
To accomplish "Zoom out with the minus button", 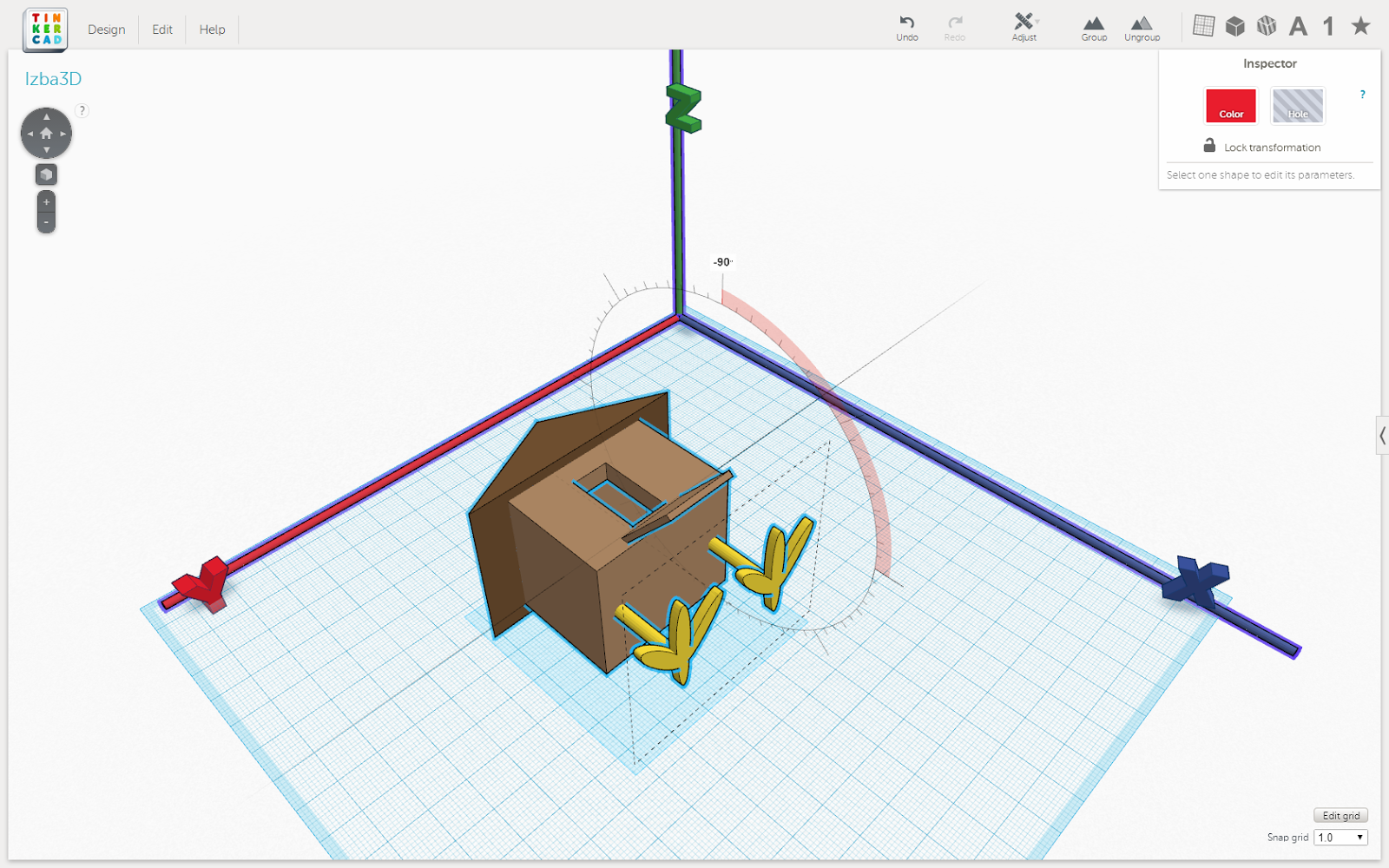I will coord(46,222).
